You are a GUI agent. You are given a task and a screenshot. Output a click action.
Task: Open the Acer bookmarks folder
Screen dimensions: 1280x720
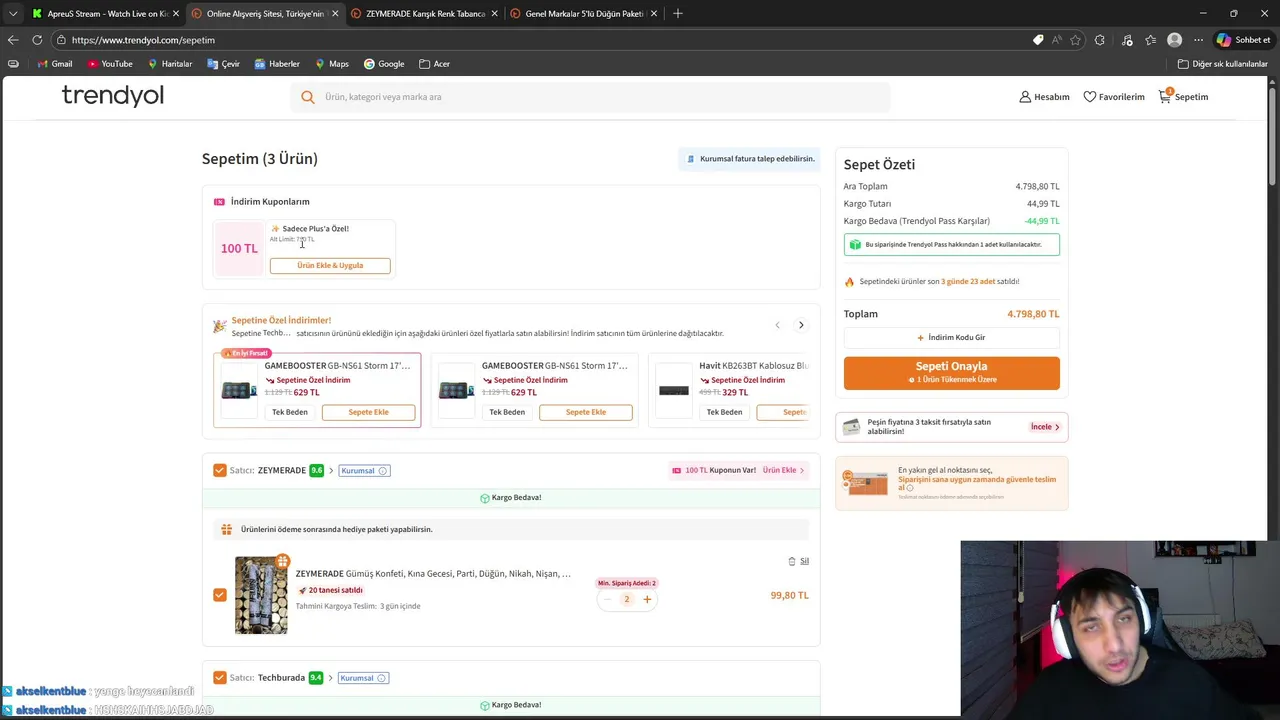(434, 64)
